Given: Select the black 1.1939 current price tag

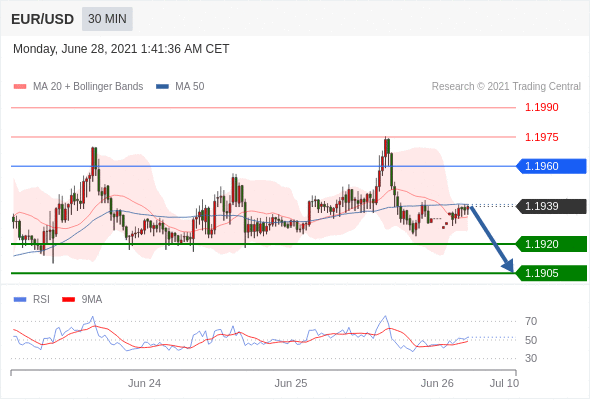Looking at the screenshot, I should [x=551, y=206].
